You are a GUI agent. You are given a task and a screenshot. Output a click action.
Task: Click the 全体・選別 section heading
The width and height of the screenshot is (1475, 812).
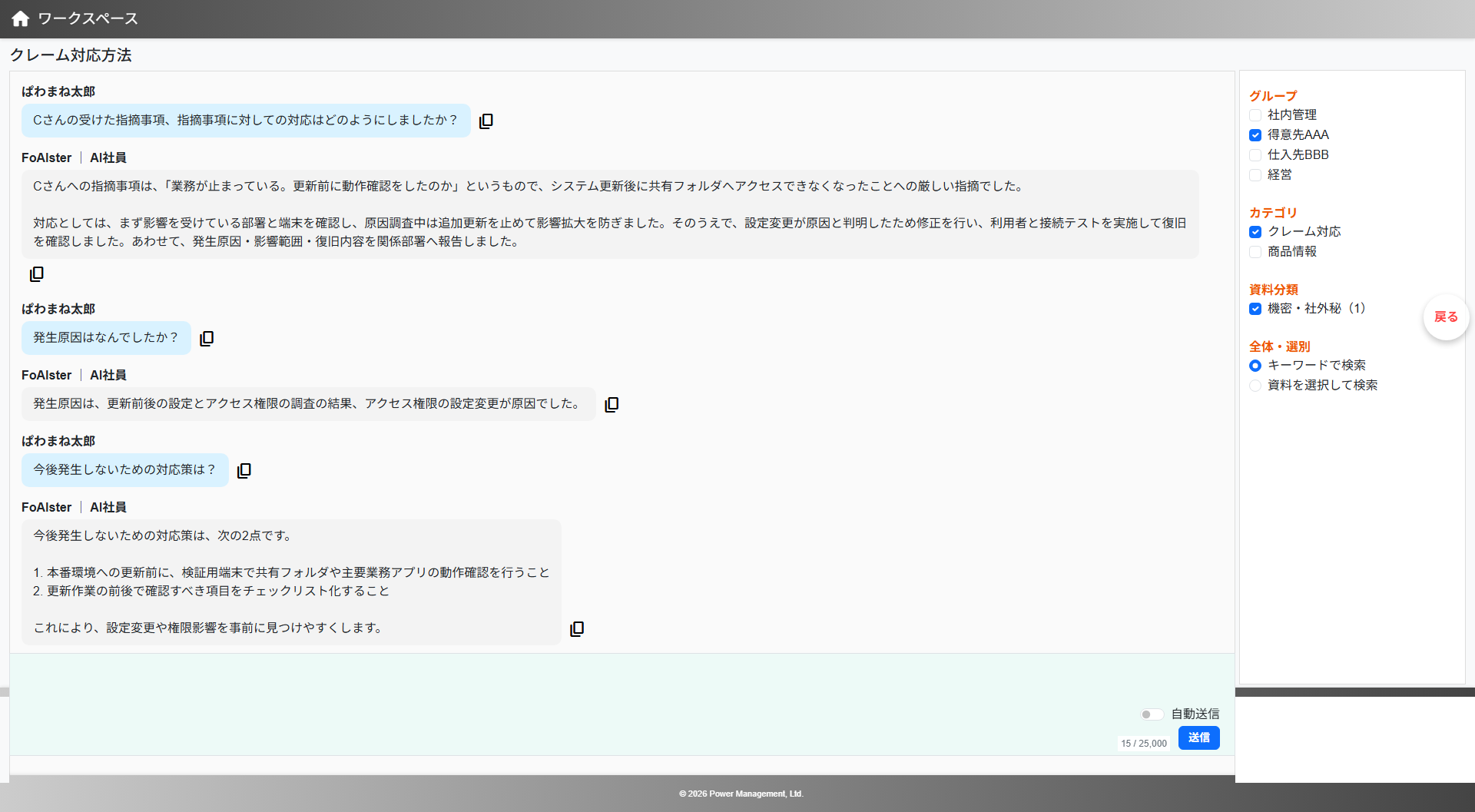1280,346
